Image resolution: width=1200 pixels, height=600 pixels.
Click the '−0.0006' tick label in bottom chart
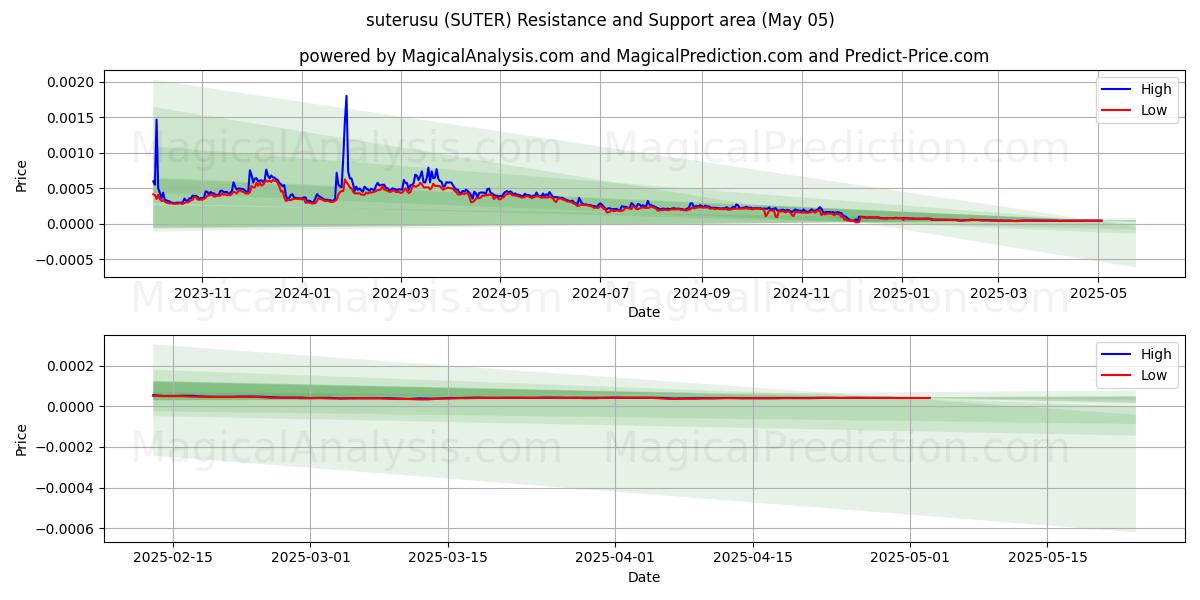[x=66, y=529]
